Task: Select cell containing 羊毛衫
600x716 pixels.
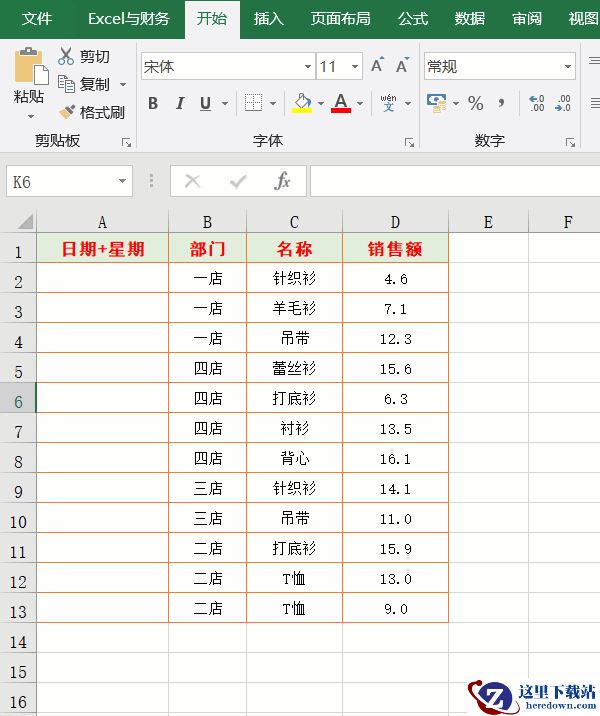Action: 295,308
